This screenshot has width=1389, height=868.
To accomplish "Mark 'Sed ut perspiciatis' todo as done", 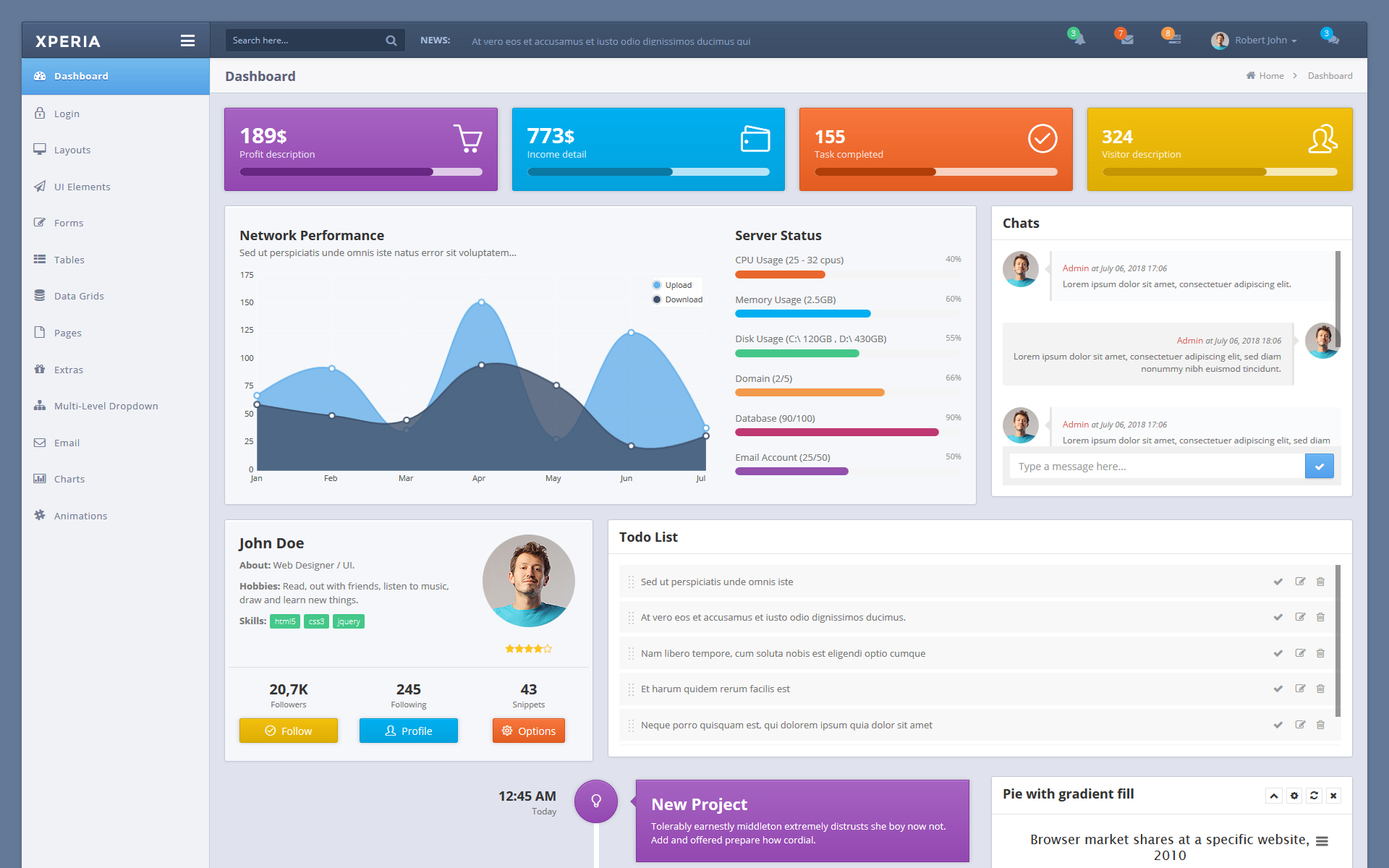I will pyautogui.click(x=1278, y=582).
